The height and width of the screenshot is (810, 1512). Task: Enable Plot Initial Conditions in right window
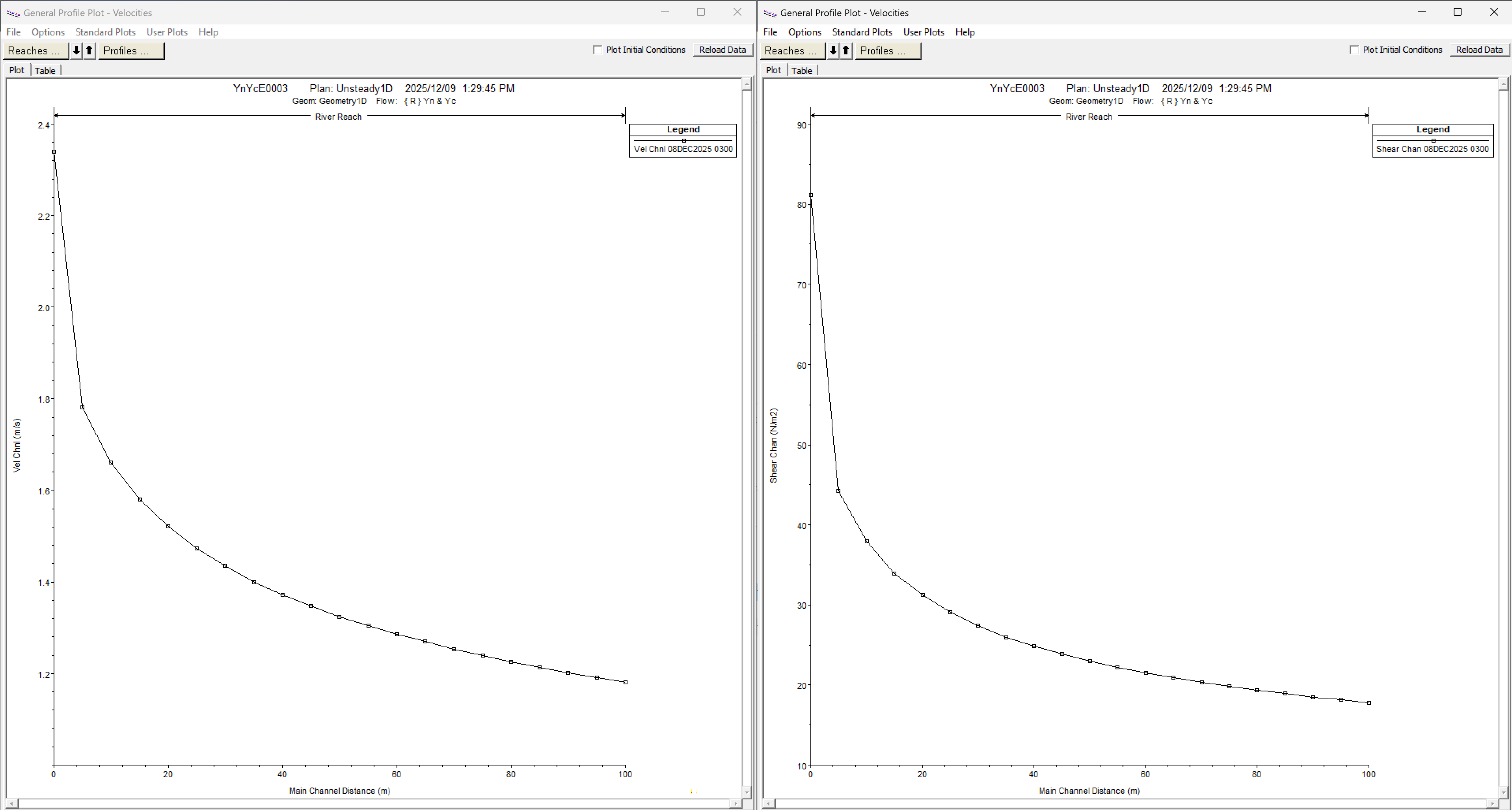pyautogui.click(x=1354, y=50)
